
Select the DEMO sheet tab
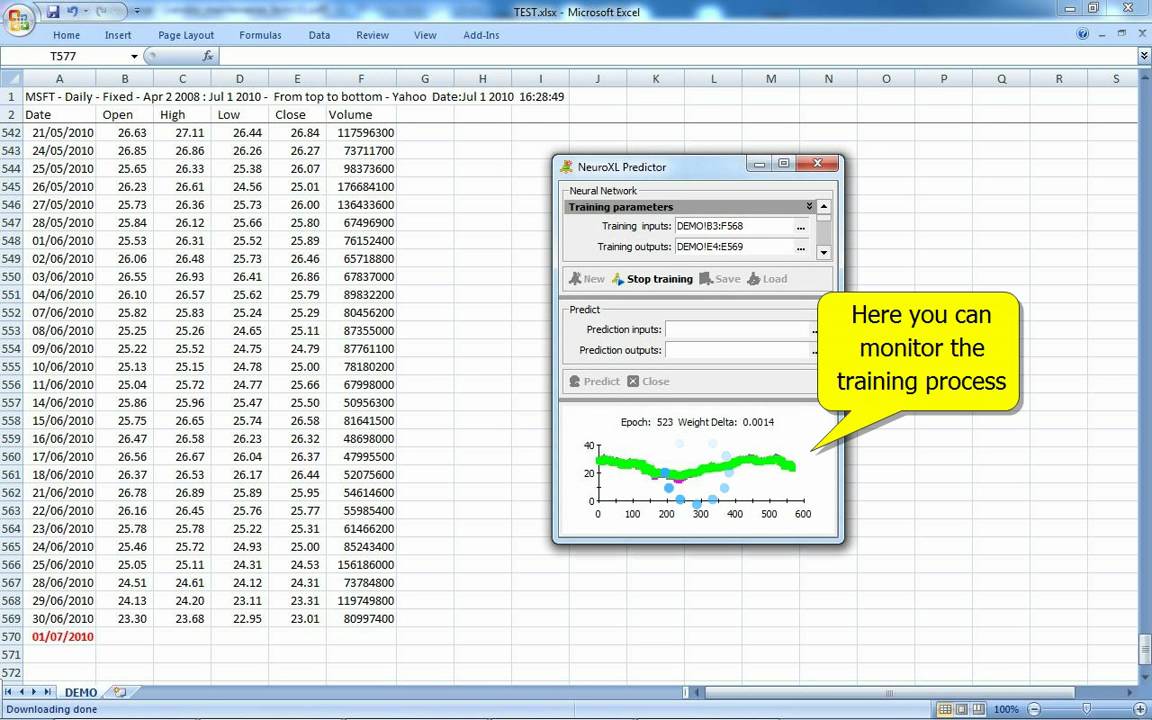click(81, 692)
